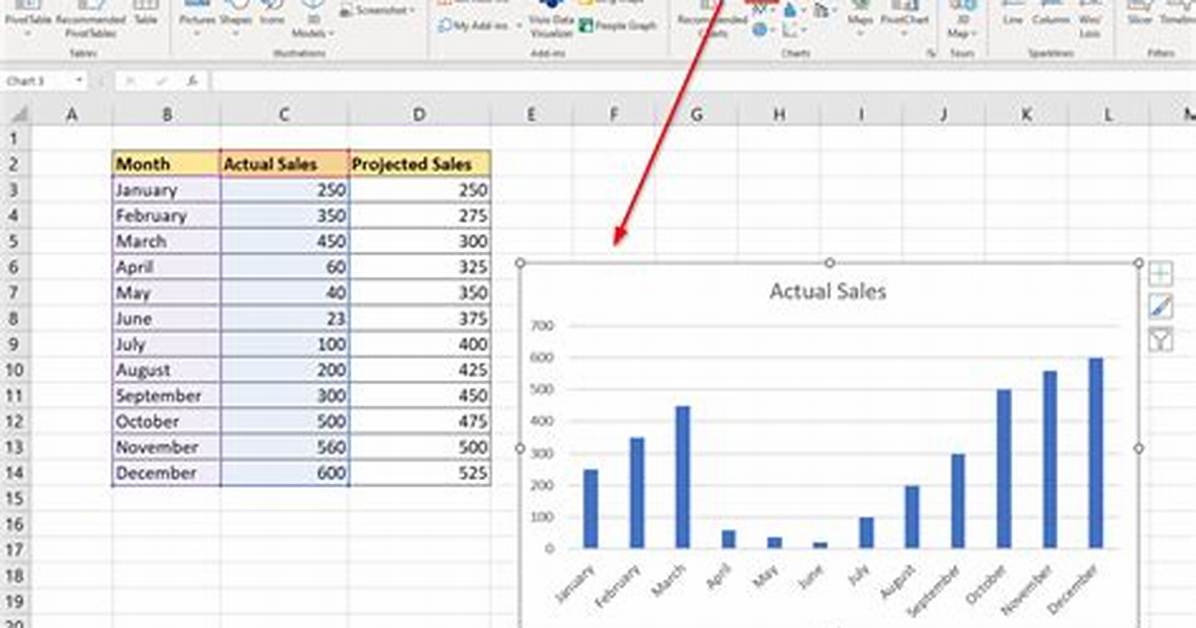Image resolution: width=1196 pixels, height=628 pixels.
Task: Click the Chart Styles paintbrush button
Action: (x=1160, y=307)
